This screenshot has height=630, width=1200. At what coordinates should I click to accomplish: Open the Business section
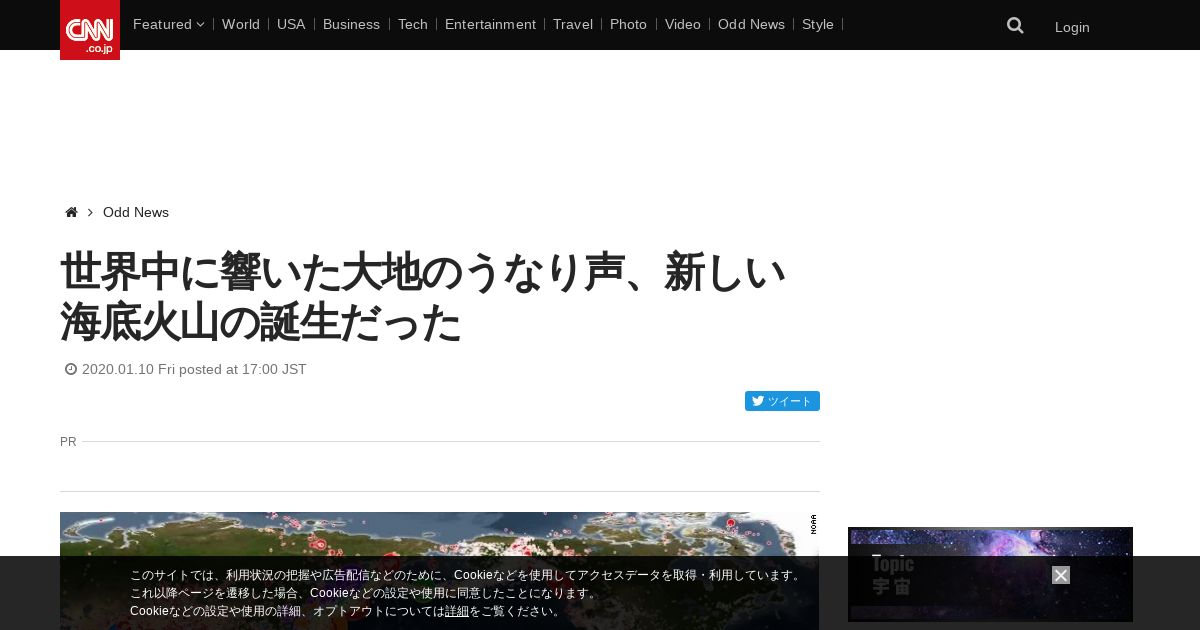tap(351, 24)
